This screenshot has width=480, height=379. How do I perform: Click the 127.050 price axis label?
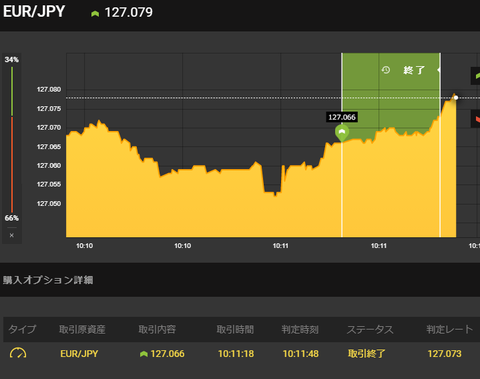[49, 204]
